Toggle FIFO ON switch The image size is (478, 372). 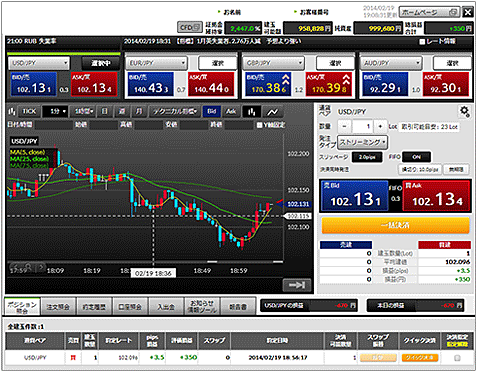tap(416, 157)
